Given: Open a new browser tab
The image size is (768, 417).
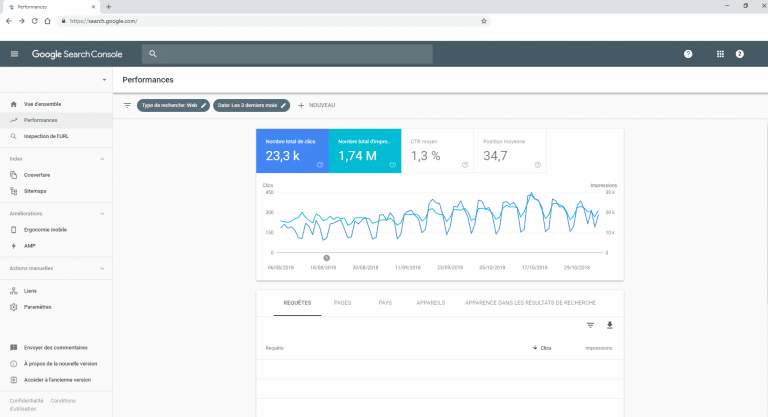Looking at the screenshot, I should click(x=109, y=7).
